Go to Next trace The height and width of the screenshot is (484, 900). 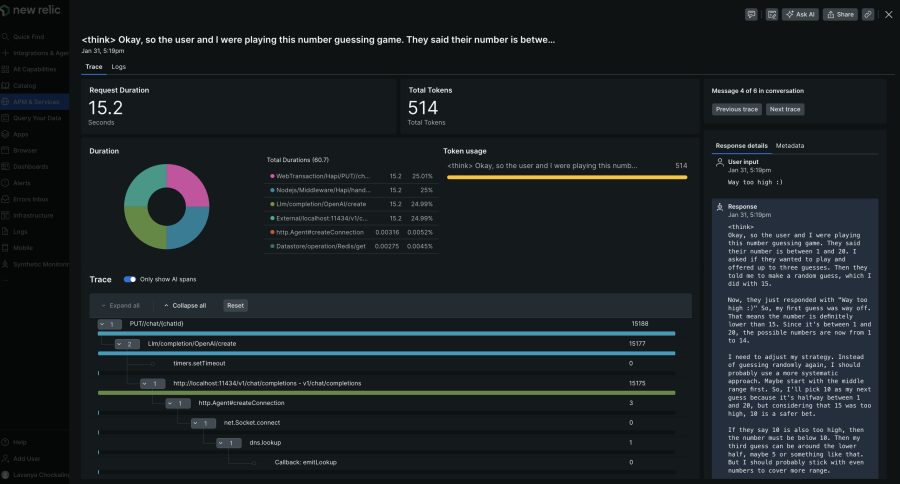pyautogui.click(x=785, y=109)
